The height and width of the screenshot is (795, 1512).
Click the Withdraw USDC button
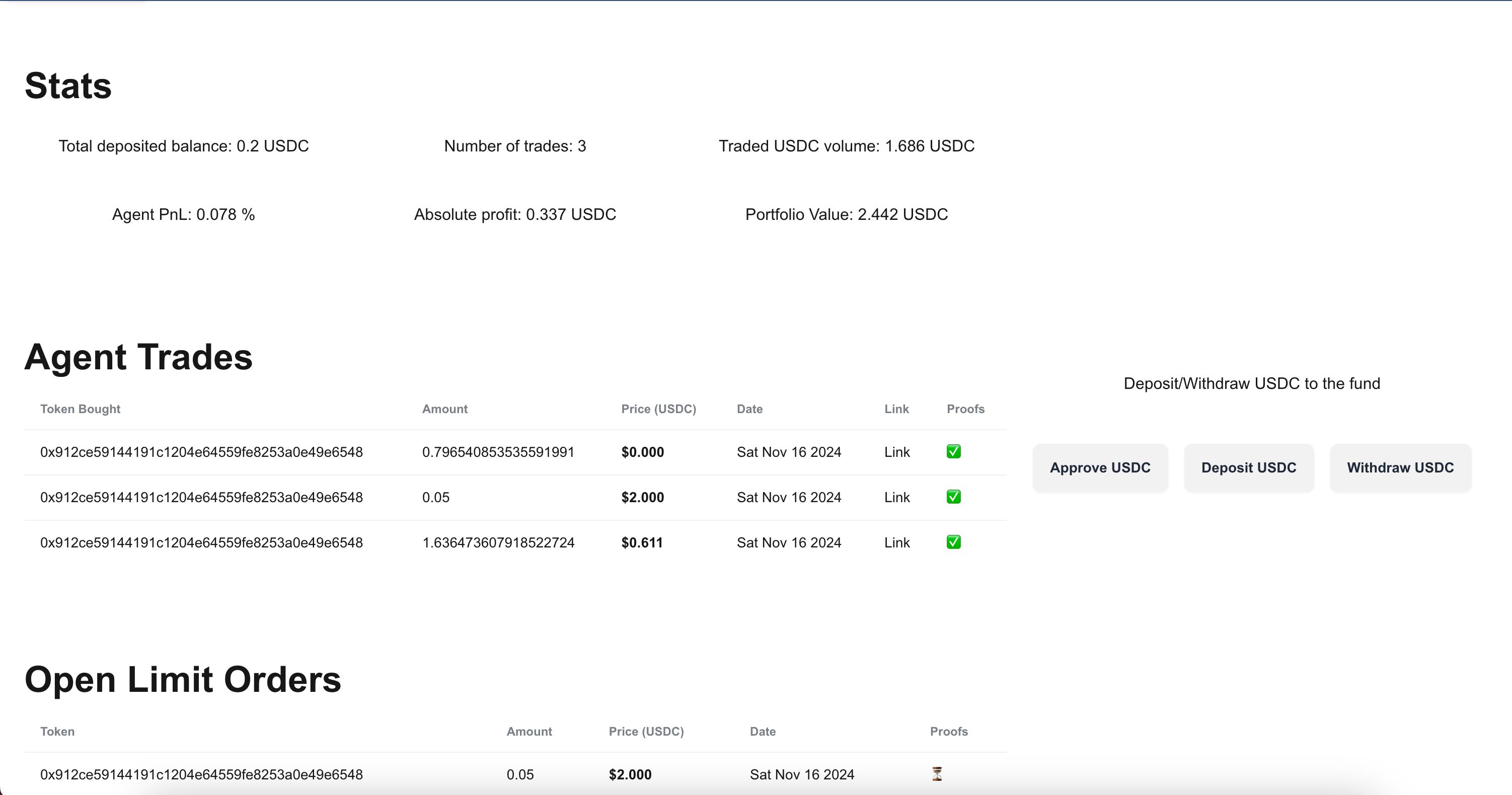(1400, 467)
